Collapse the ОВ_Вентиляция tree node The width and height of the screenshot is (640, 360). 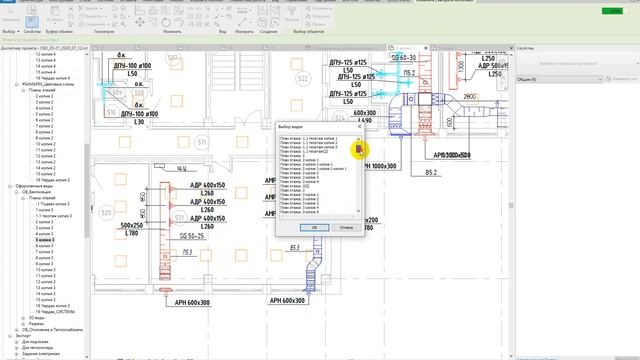[17, 192]
